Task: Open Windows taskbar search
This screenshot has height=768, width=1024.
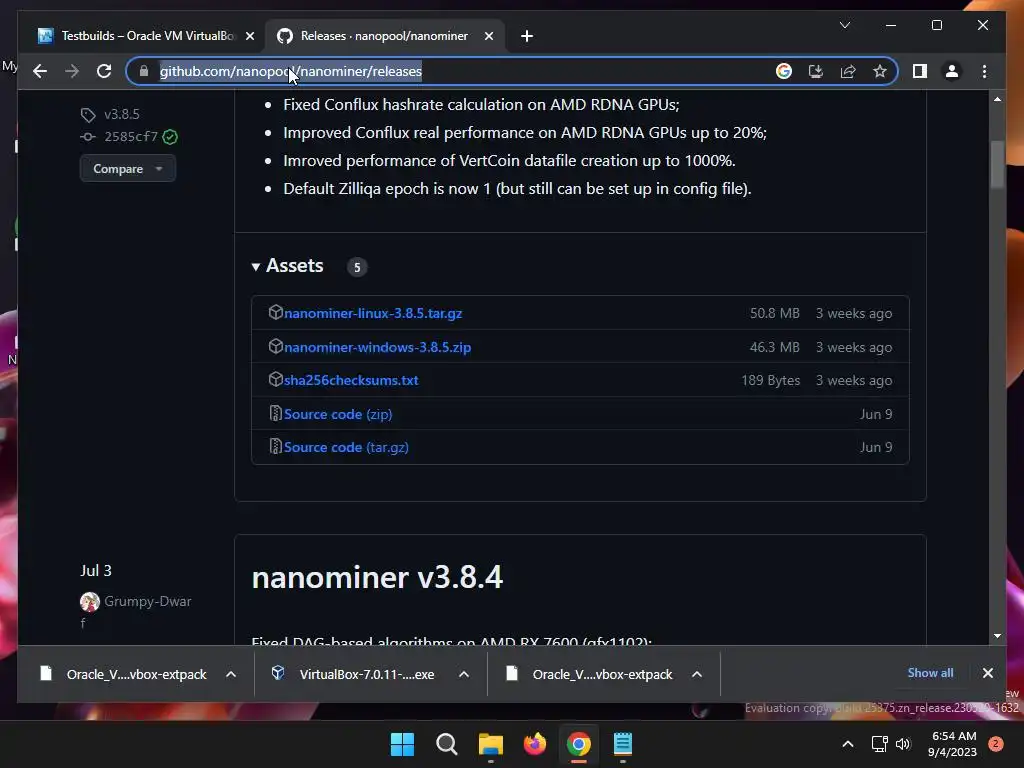Action: (447, 744)
